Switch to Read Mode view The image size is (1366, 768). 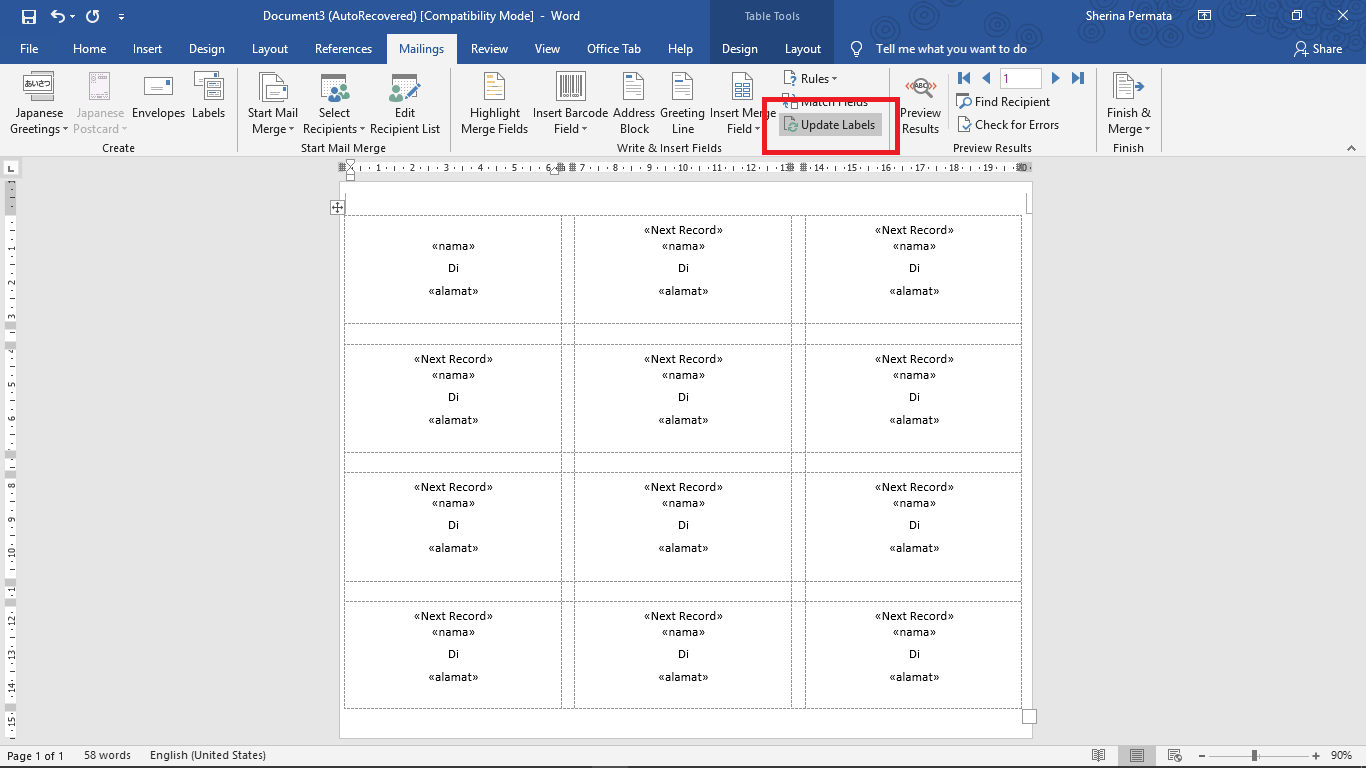click(x=1100, y=756)
